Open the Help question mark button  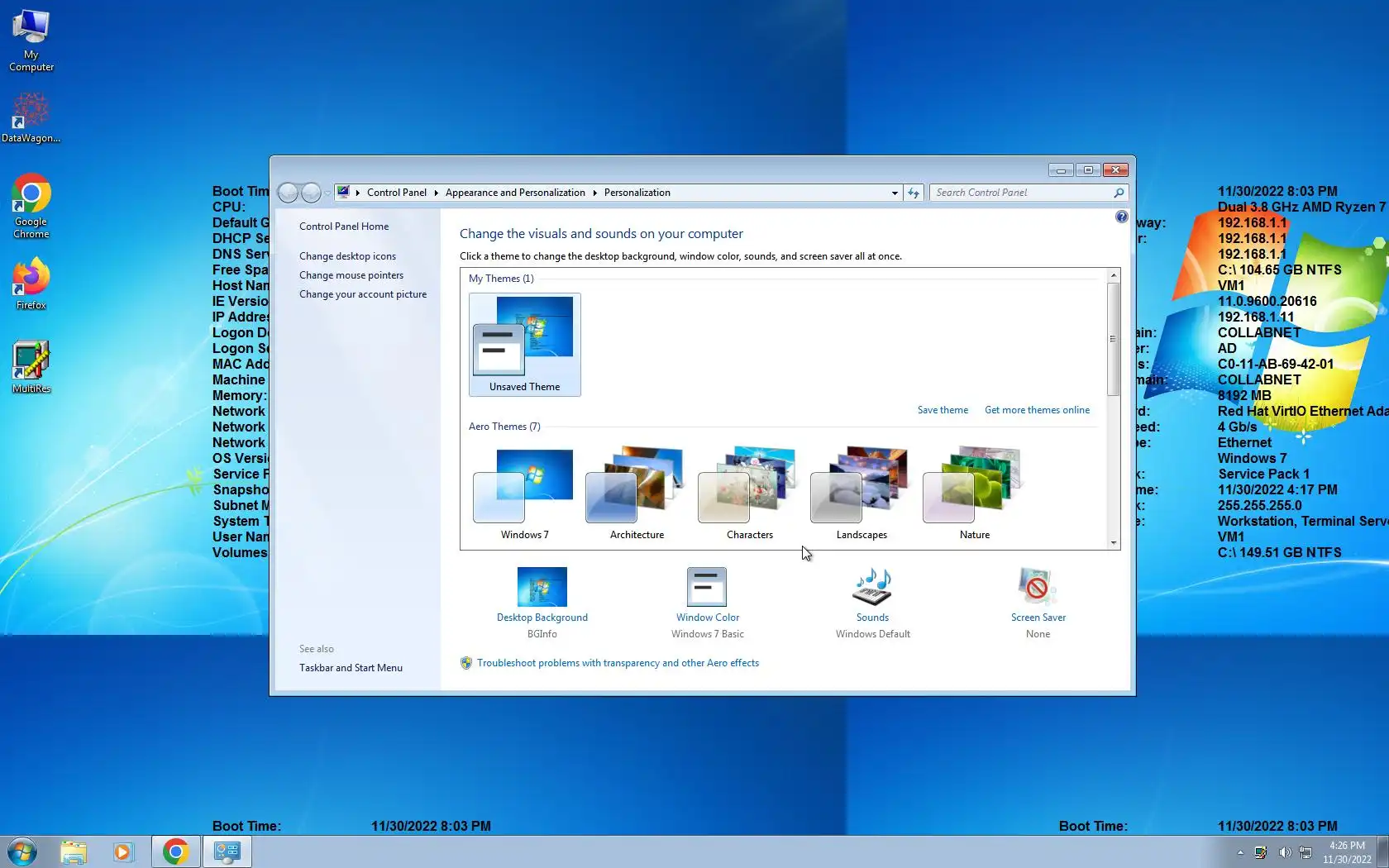pyautogui.click(x=1121, y=217)
